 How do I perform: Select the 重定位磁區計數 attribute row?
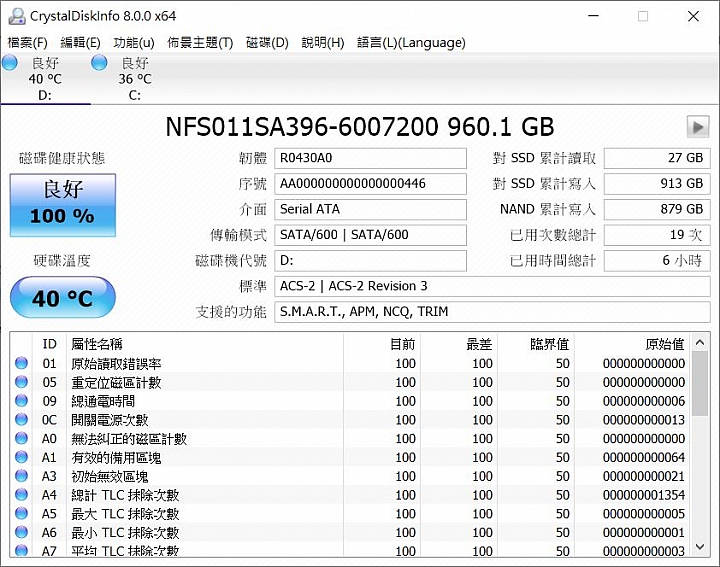tap(350, 382)
